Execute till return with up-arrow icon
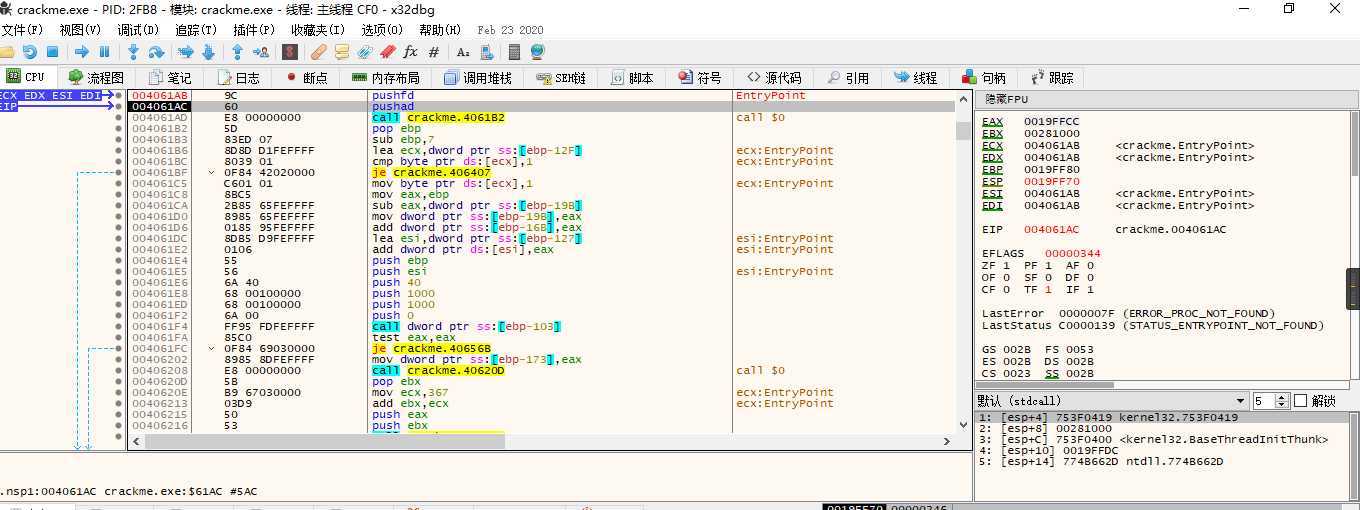Viewport: 1360px width, 510px height. coord(237,52)
